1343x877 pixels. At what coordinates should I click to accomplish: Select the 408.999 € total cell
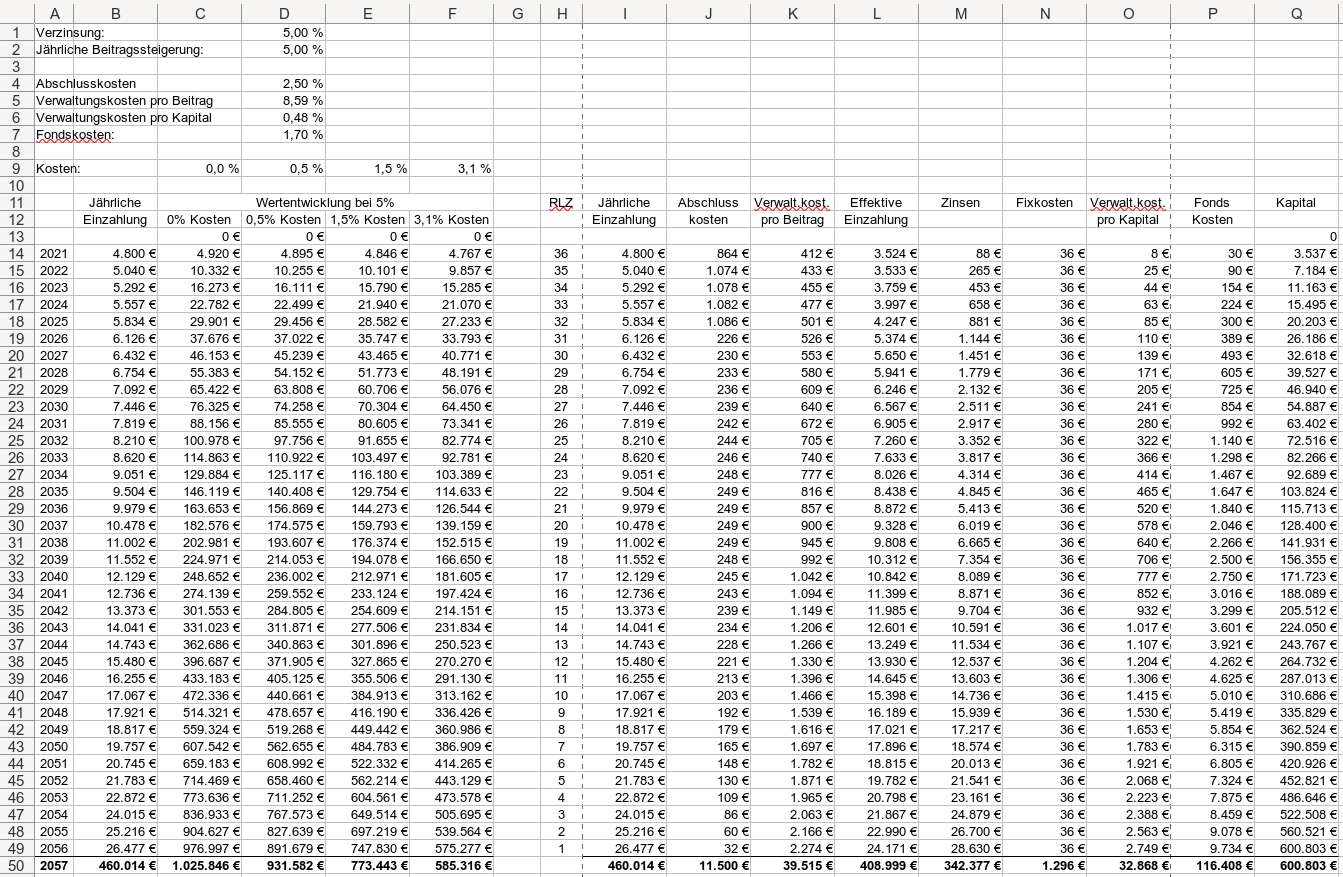876,865
